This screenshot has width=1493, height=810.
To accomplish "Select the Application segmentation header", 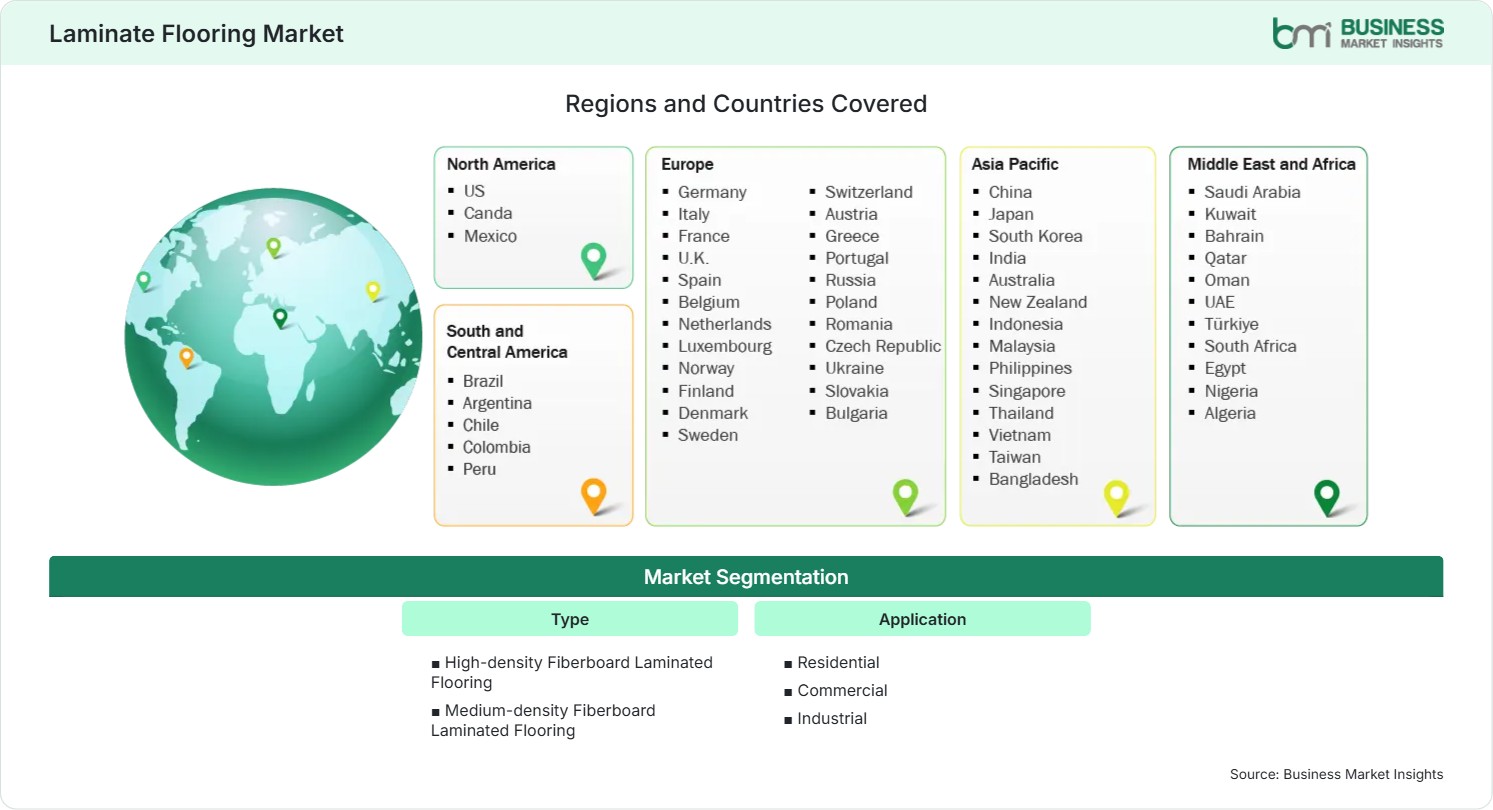I will coord(922,619).
